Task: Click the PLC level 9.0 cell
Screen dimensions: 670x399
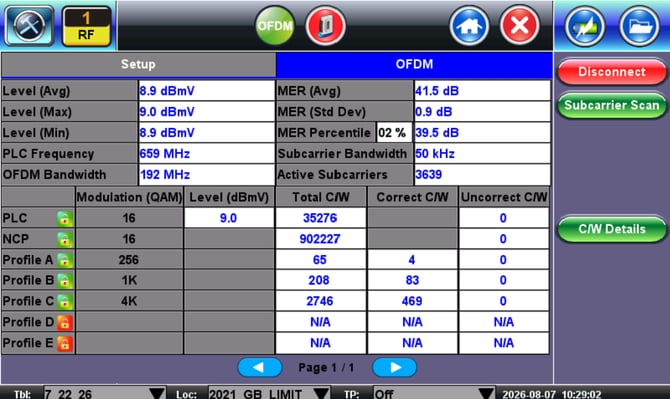Action: (x=229, y=218)
